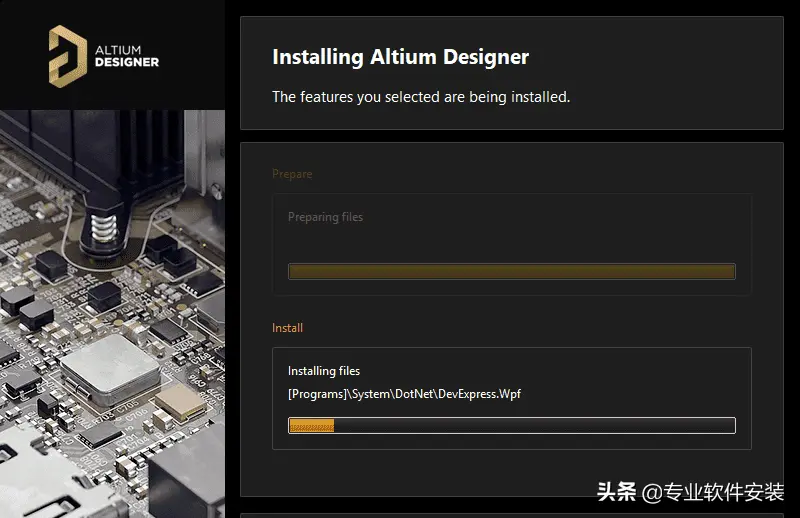Click the DevExpress.Wpf file path text
Screen dimensions: 800x518
click(405, 394)
